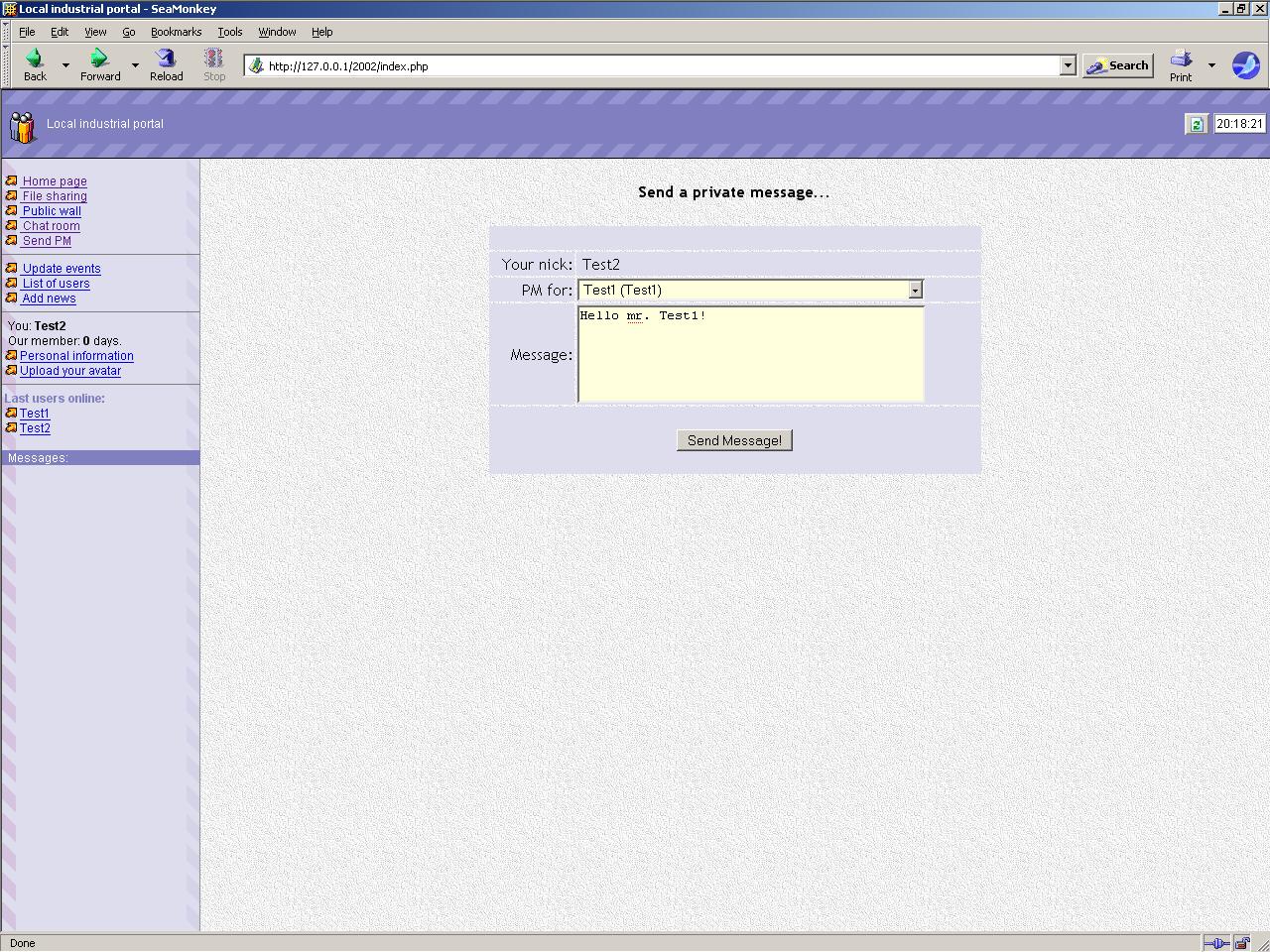
Task: Click the online/offline status bar icon
Action: click(x=1215, y=943)
